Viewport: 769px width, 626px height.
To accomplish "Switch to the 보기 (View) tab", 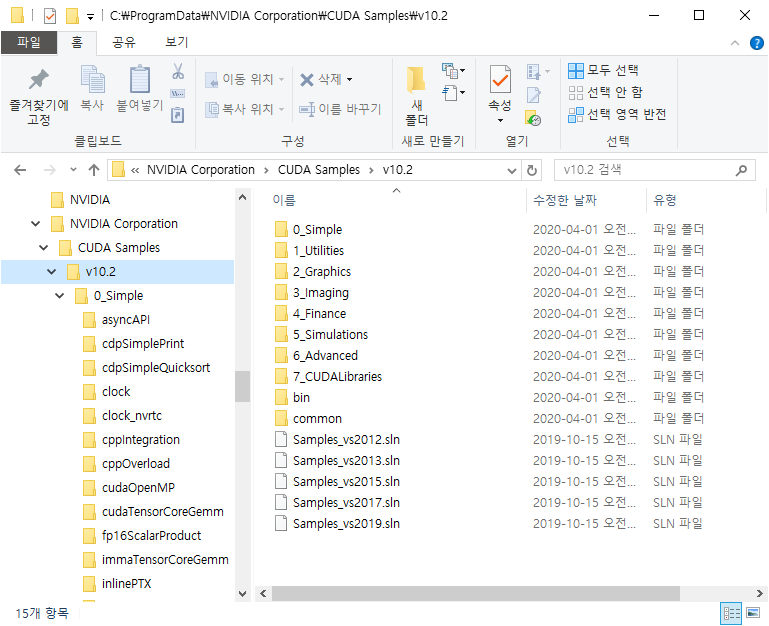I will (x=177, y=43).
